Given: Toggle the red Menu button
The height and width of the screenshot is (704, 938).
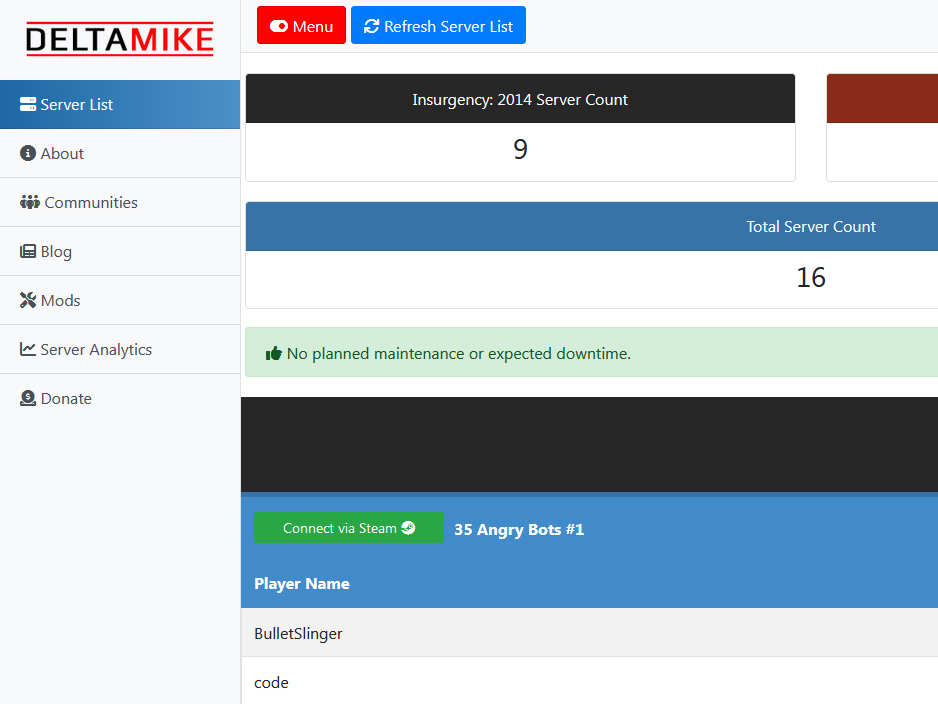Looking at the screenshot, I should (x=301, y=26).
